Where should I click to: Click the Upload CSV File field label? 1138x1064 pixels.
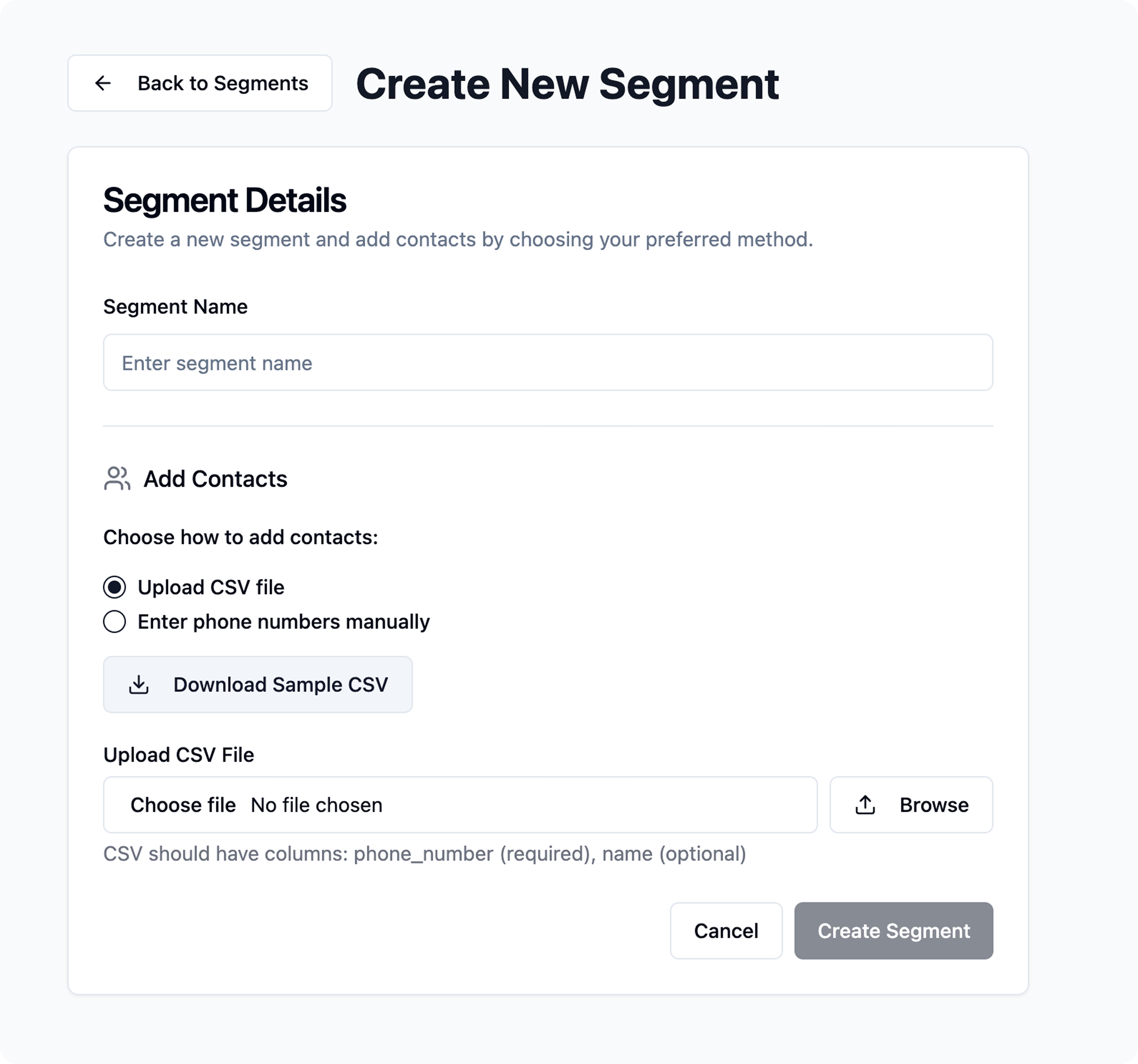(179, 755)
